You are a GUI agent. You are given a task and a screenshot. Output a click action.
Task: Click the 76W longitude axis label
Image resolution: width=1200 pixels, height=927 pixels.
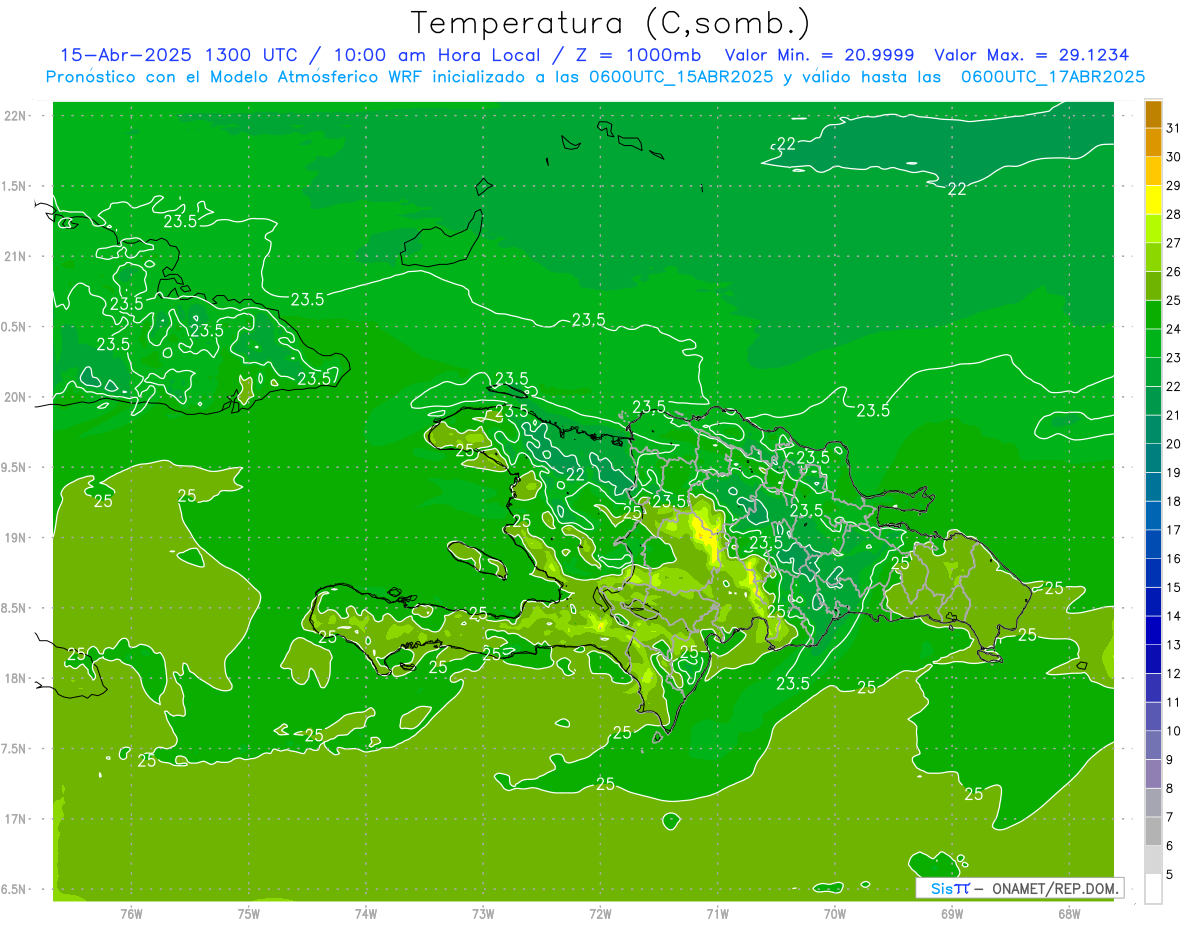point(131,913)
